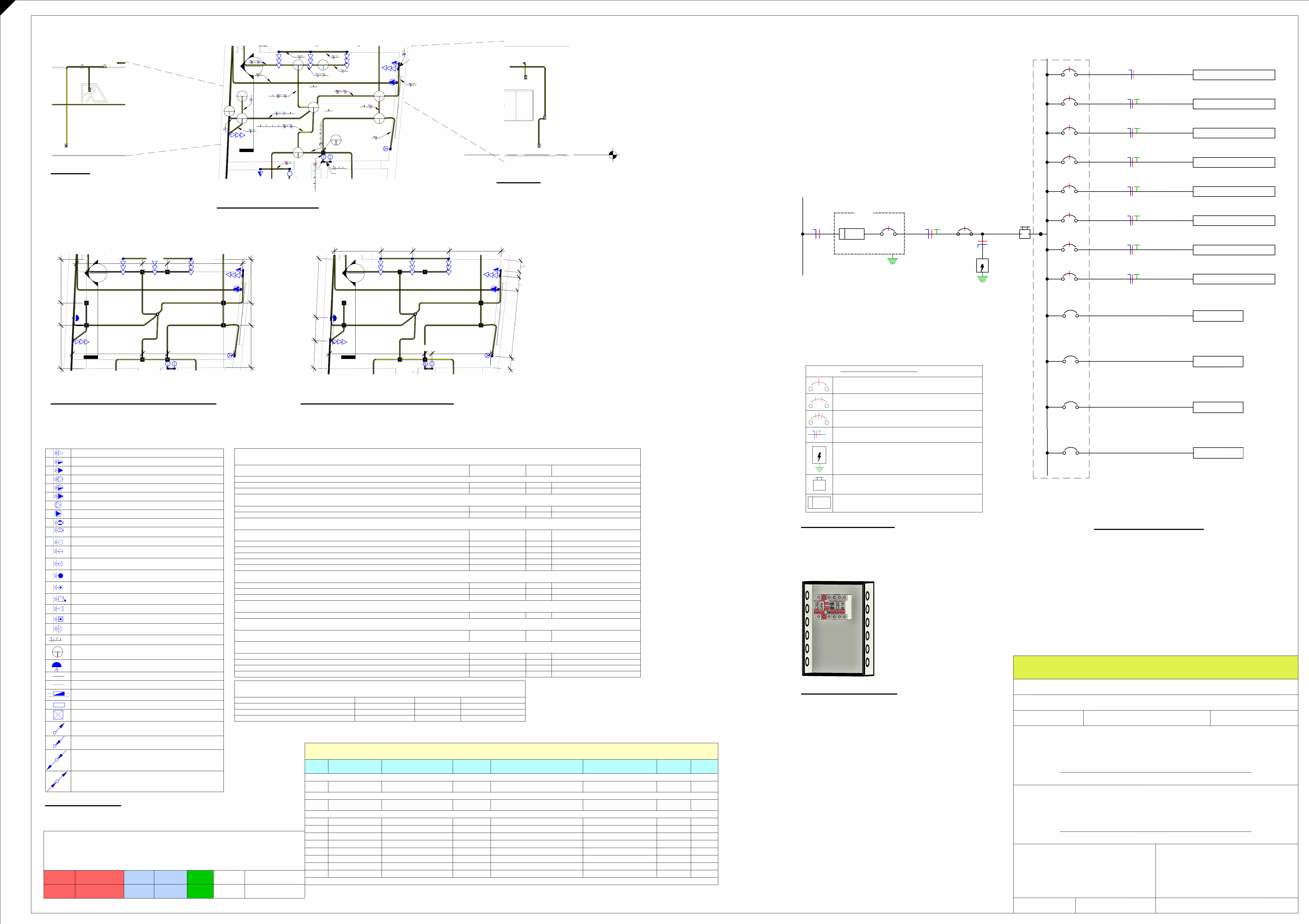The width and height of the screenshot is (1309, 924).
Task: Click the first cyan header cell of schedule
Action: tap(317, 766)
